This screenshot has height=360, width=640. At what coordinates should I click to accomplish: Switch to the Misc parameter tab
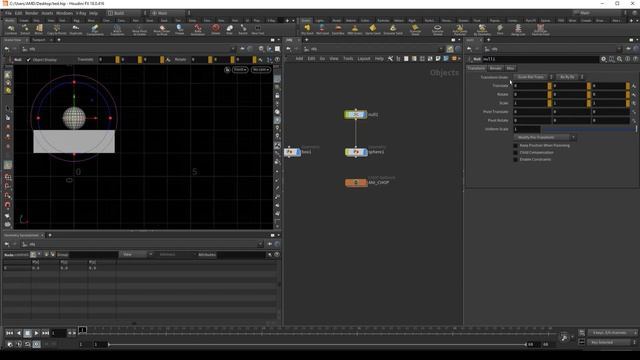coord(510,68)
